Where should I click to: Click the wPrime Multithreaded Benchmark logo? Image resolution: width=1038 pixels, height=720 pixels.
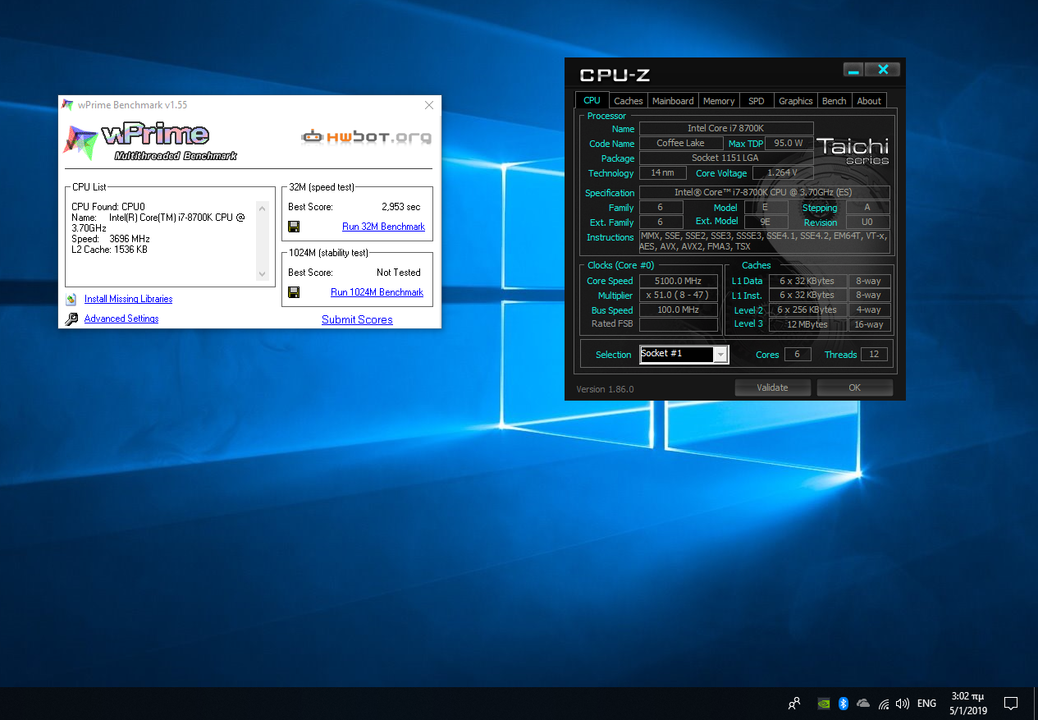point(150,142)
